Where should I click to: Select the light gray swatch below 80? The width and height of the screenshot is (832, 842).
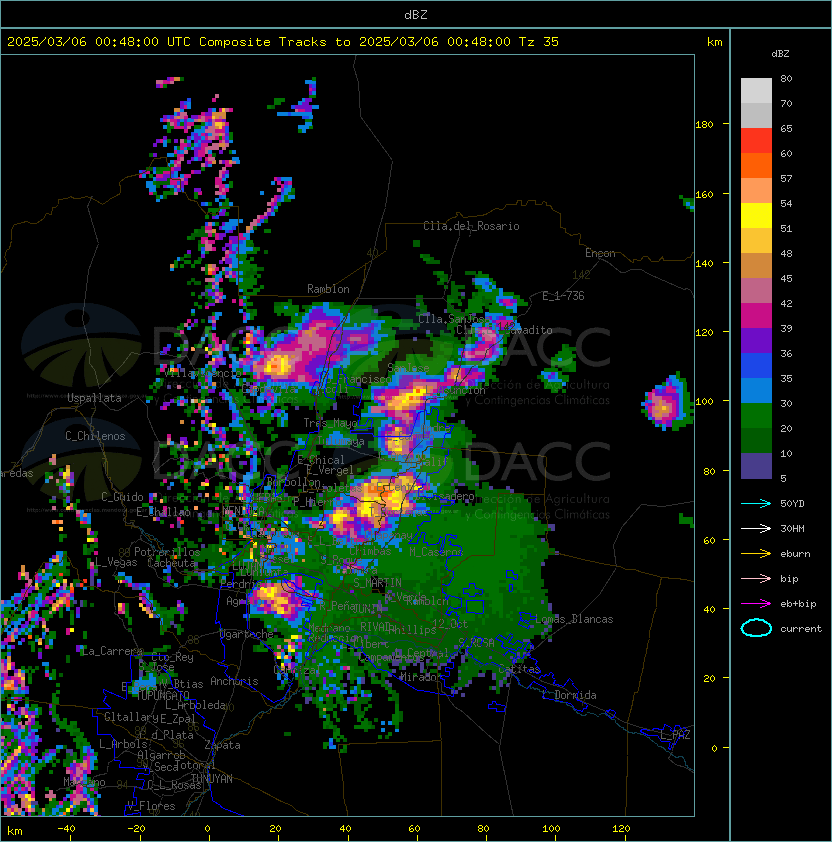(x=756, y=91)
